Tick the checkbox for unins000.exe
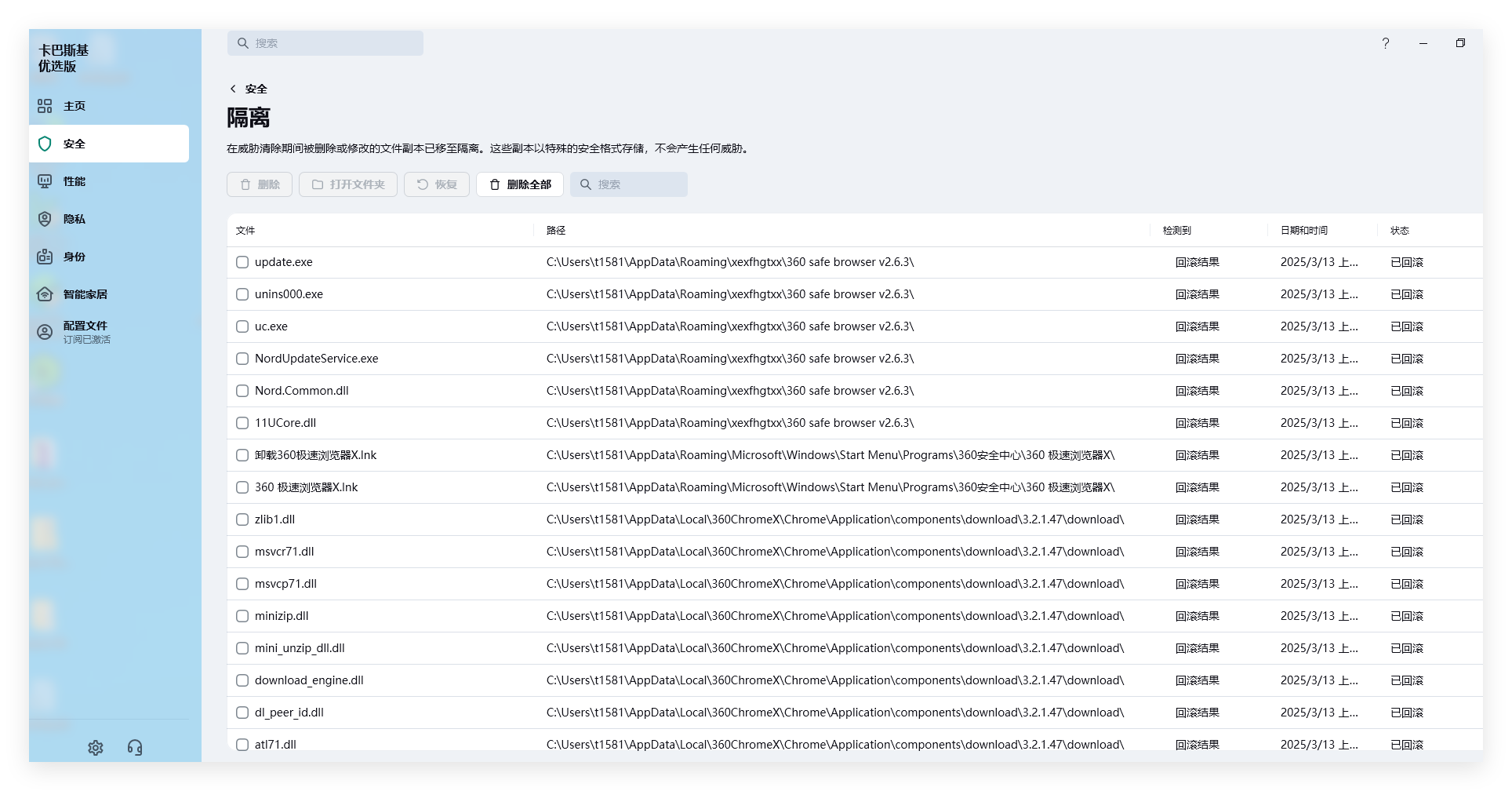Screen dimensions: 1512x791 point(242,294)
